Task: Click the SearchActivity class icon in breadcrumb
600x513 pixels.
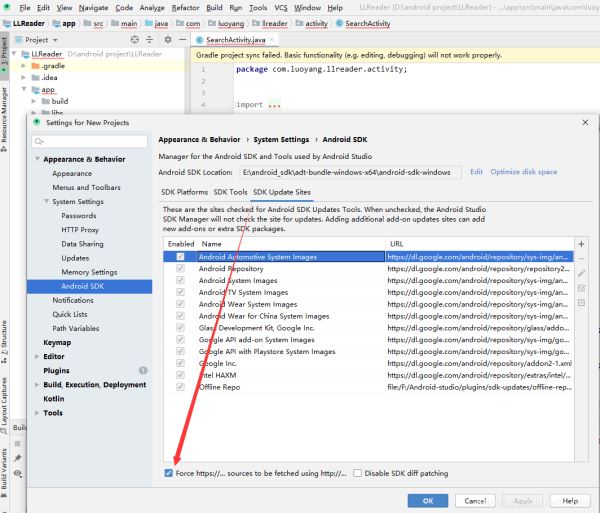Action: [x=339, y=23]
